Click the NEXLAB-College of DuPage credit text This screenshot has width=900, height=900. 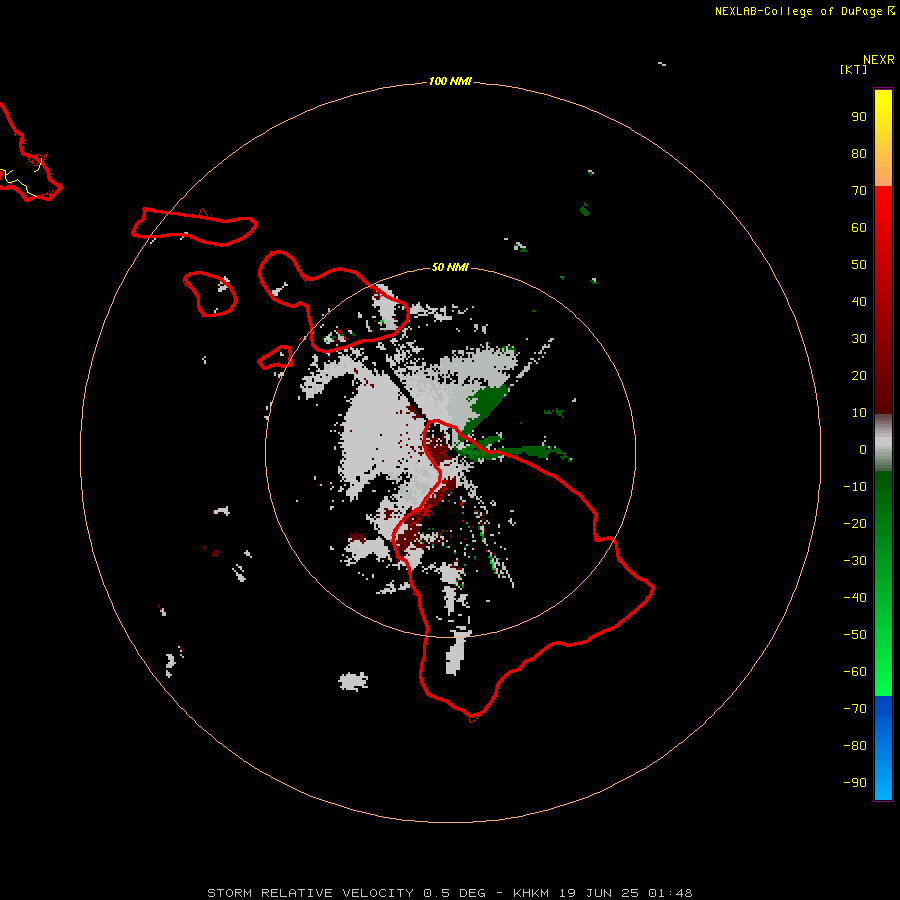[800, 11]
